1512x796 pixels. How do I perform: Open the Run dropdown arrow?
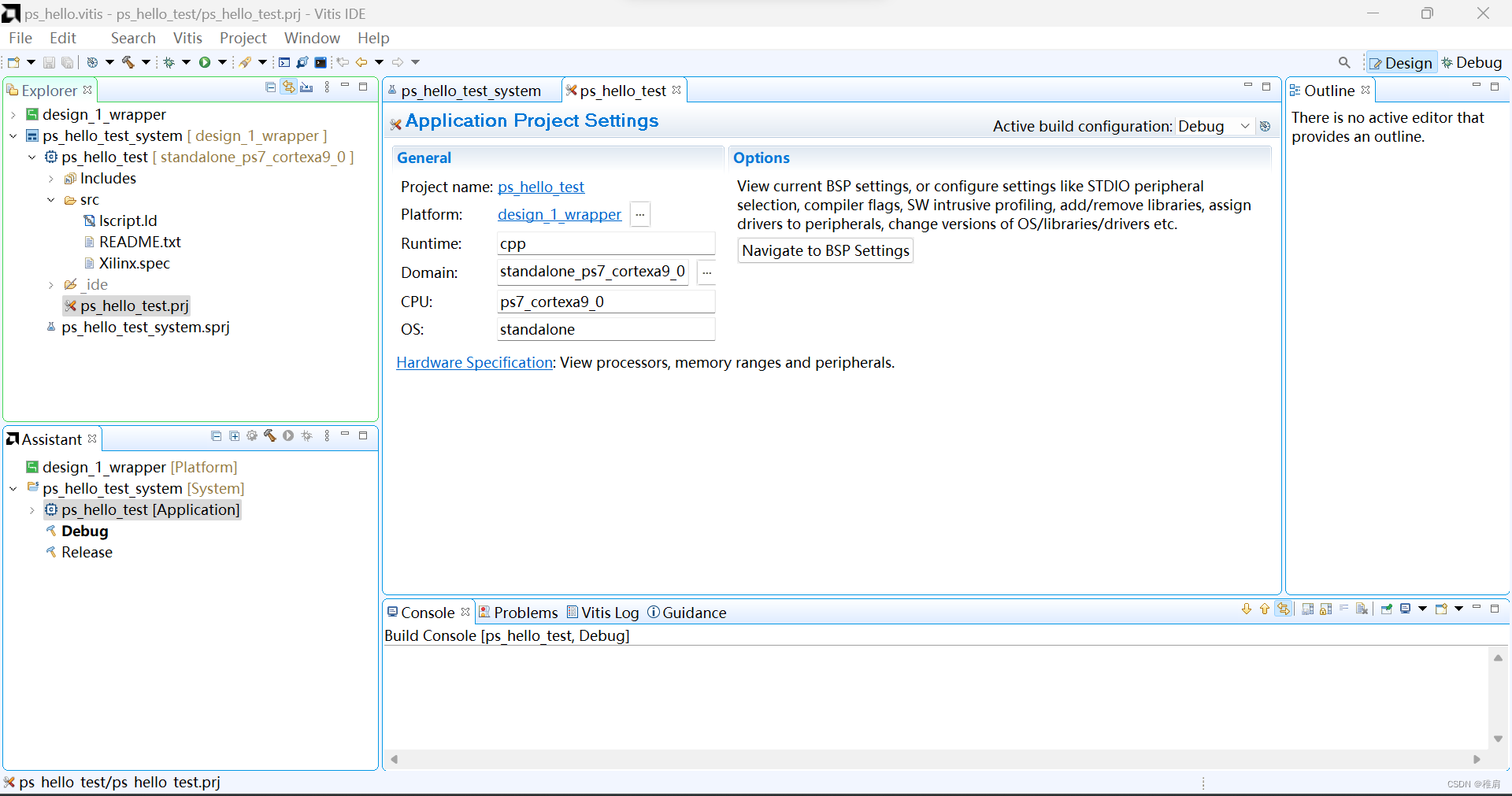[222, 62]
